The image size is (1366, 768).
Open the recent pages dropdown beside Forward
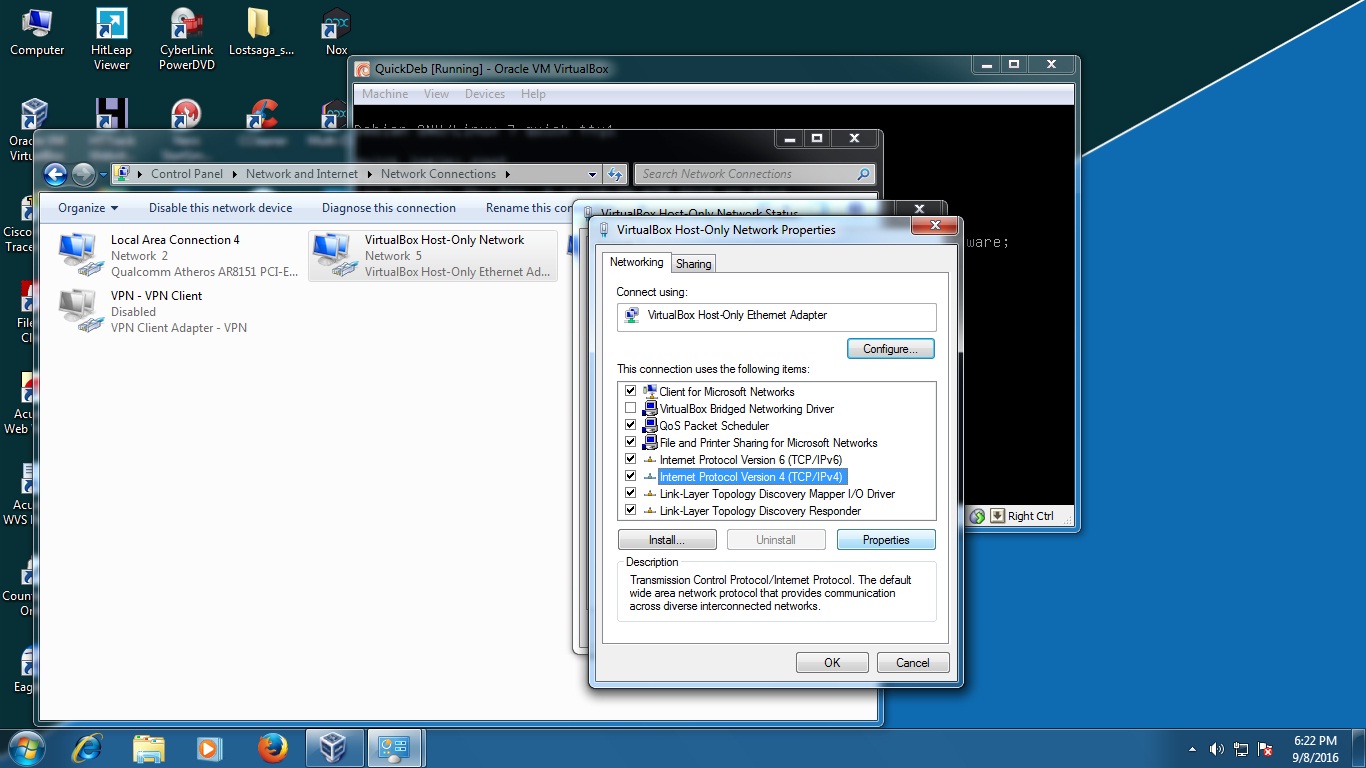tap(103, 175)
